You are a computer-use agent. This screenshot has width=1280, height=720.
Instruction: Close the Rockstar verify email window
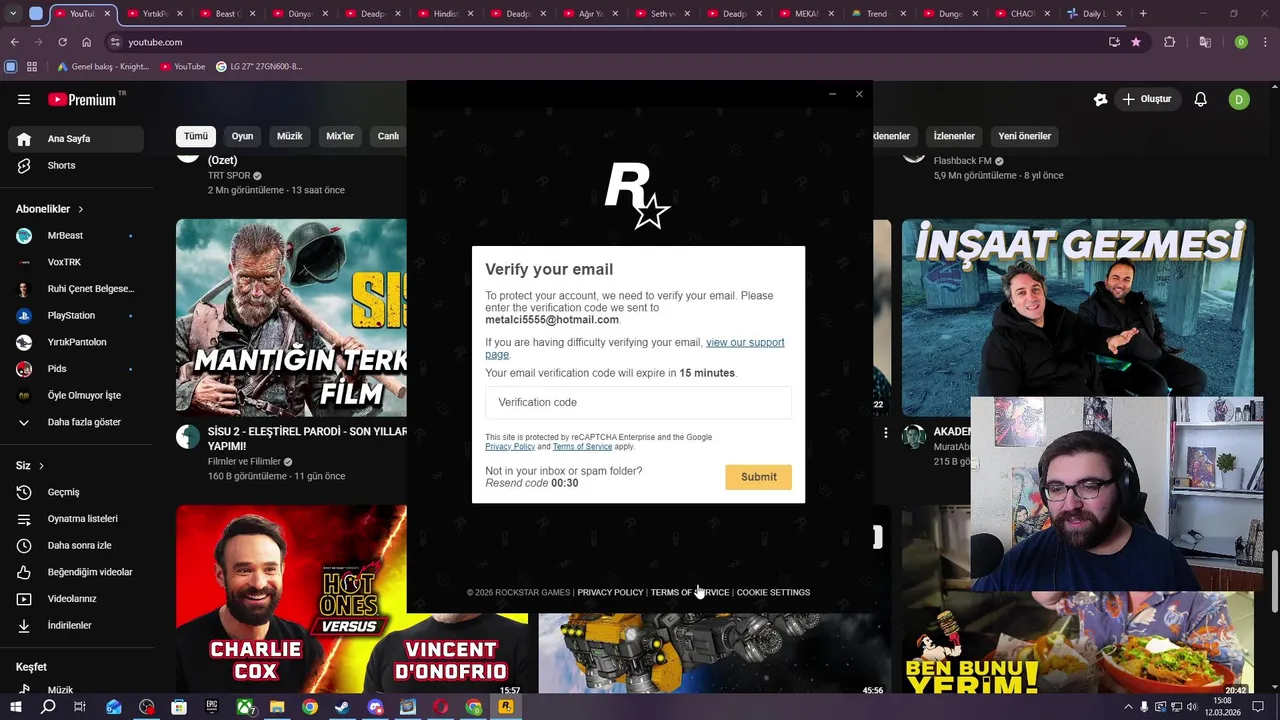click(x=859, y=94)
